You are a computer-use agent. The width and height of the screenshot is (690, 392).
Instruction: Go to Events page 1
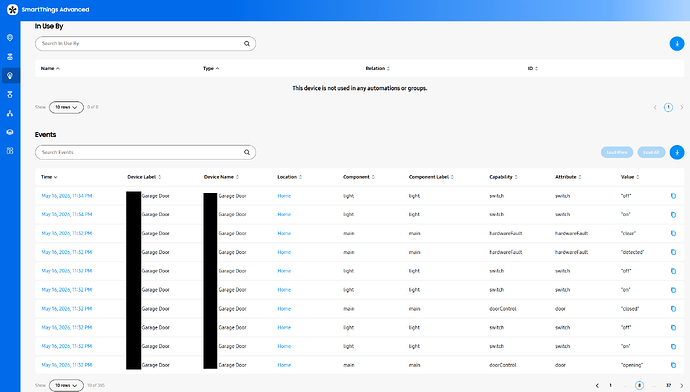point(610,385)
